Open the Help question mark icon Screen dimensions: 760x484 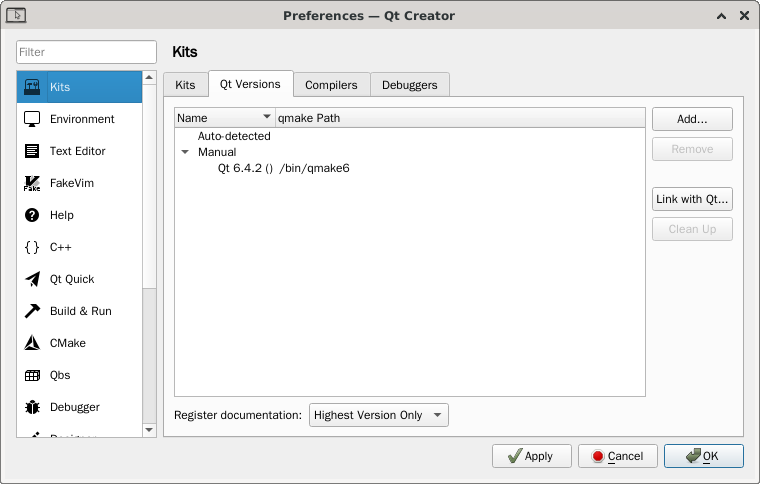32,215
